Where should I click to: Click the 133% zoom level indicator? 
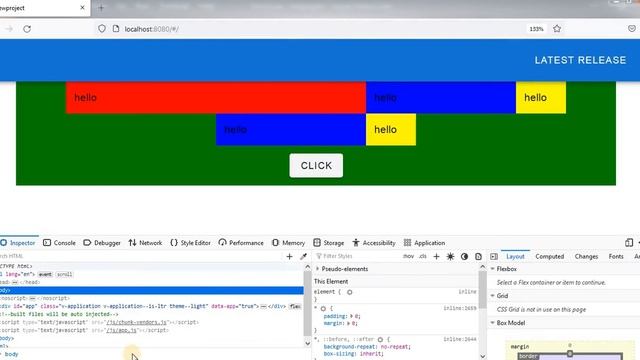536,29
